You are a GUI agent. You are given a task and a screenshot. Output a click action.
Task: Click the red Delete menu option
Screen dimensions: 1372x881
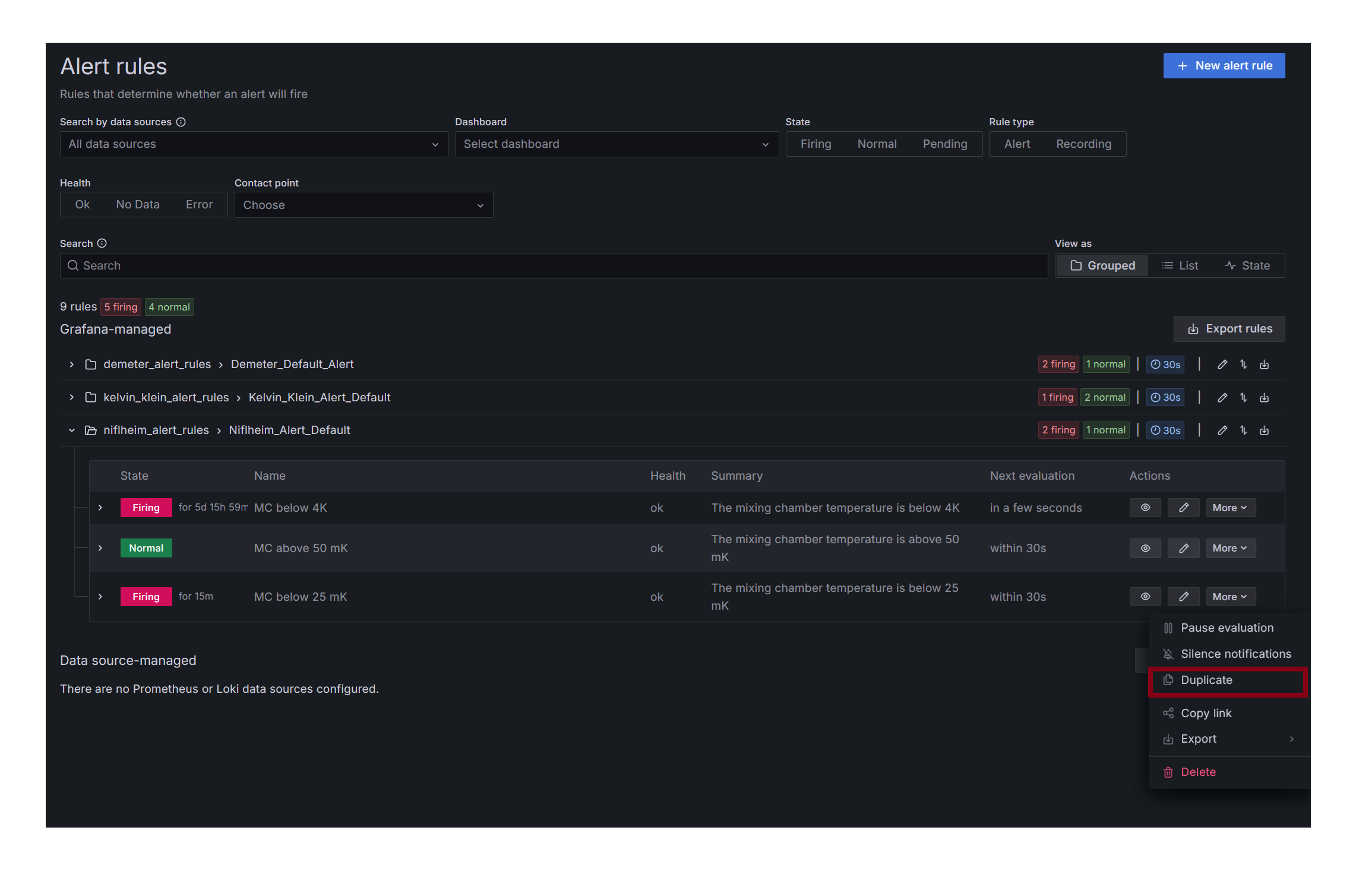tap(1198, 772)
